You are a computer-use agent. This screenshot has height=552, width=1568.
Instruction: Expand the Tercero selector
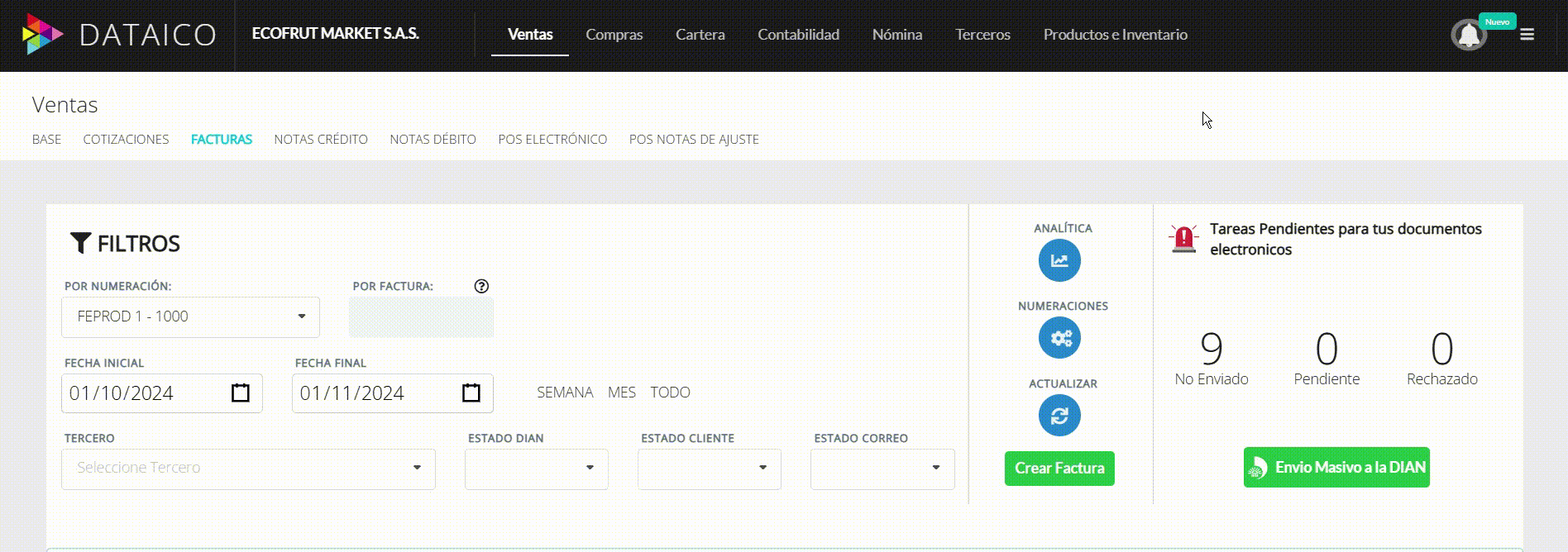(248, 469)
